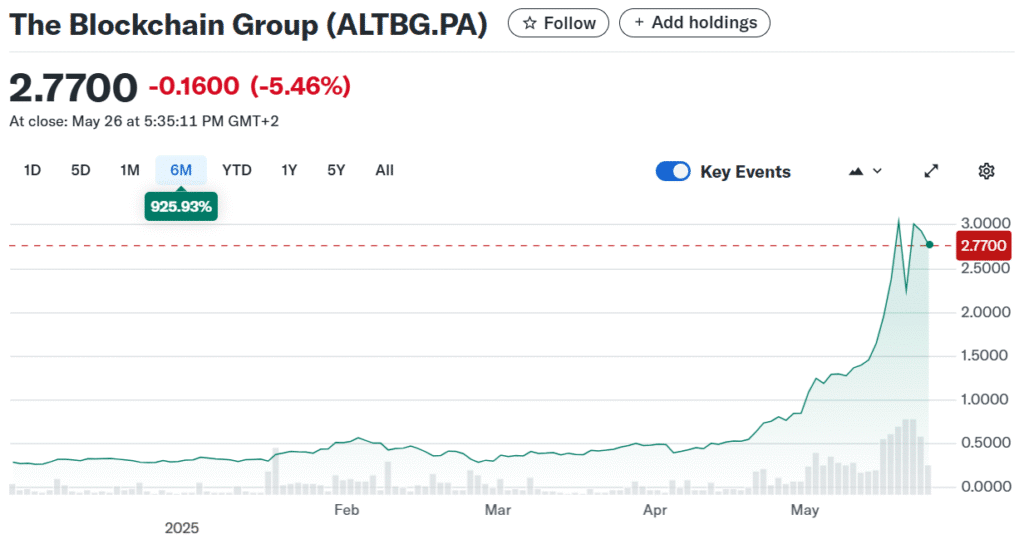
Task: Select the All time range
Action: tap(385, 170)
